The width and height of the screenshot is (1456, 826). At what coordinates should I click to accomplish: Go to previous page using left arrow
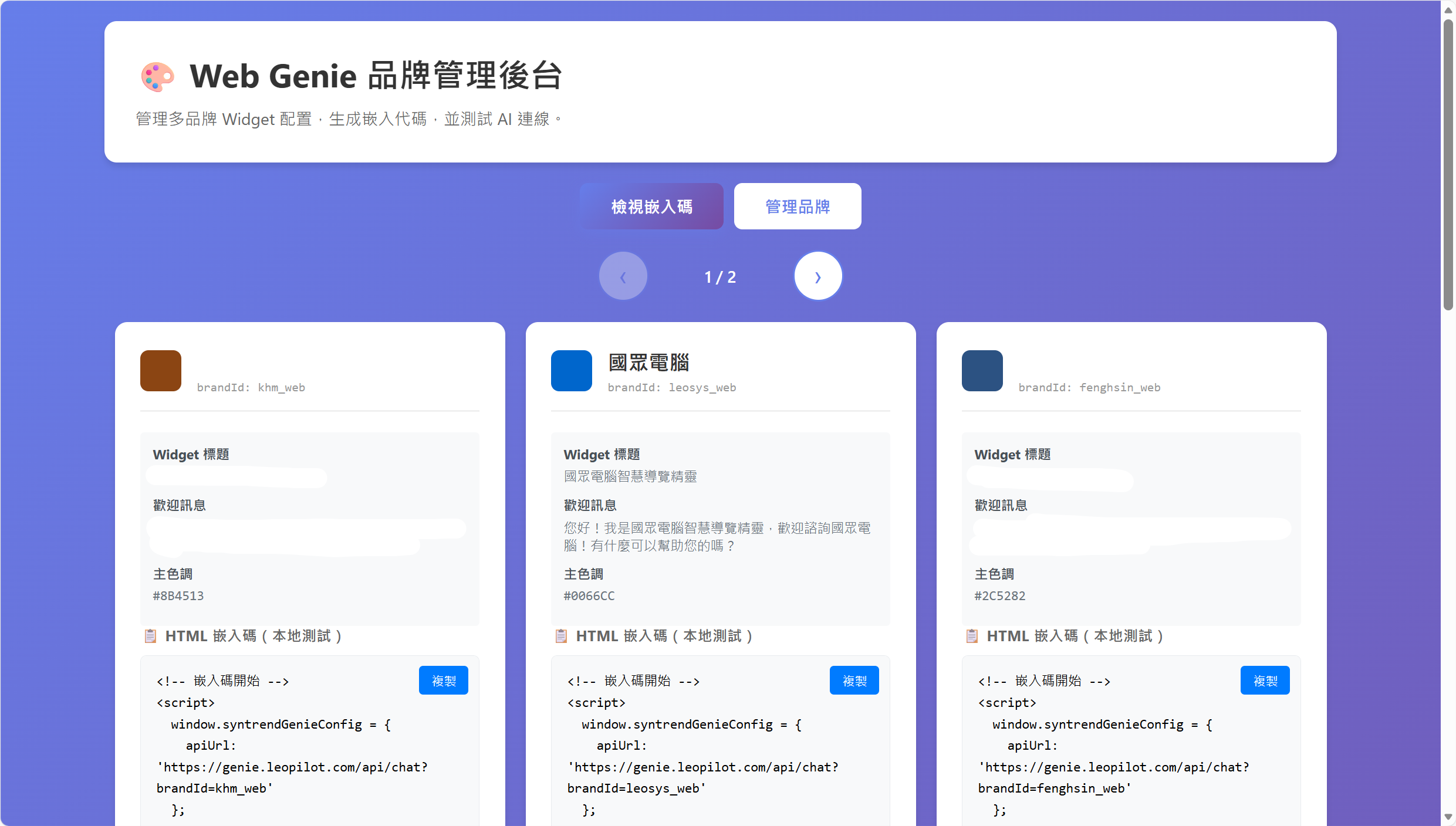point(623,276)
